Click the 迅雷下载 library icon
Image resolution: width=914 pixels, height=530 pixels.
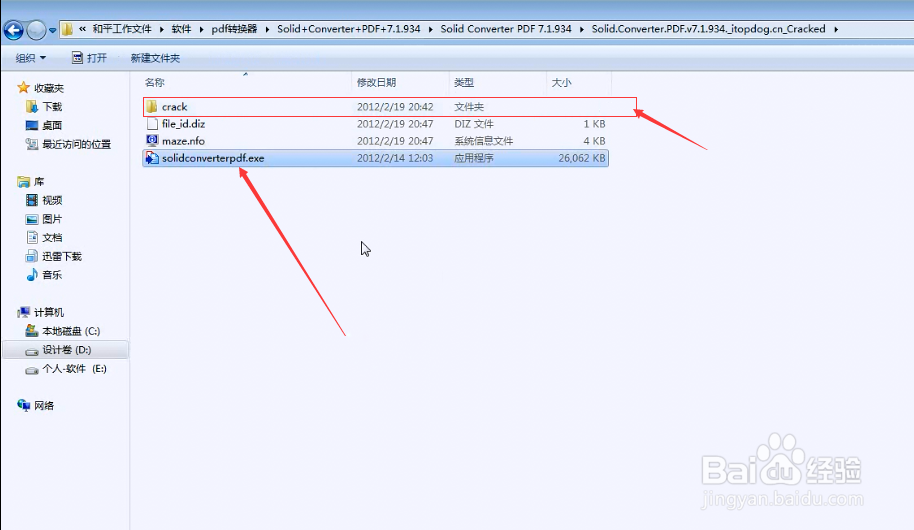[32, 256]
